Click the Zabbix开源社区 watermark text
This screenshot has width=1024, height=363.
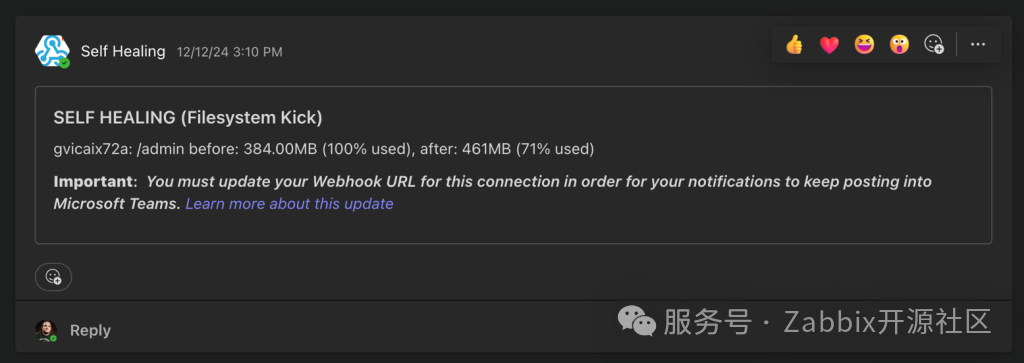click(x=887, y=322)
